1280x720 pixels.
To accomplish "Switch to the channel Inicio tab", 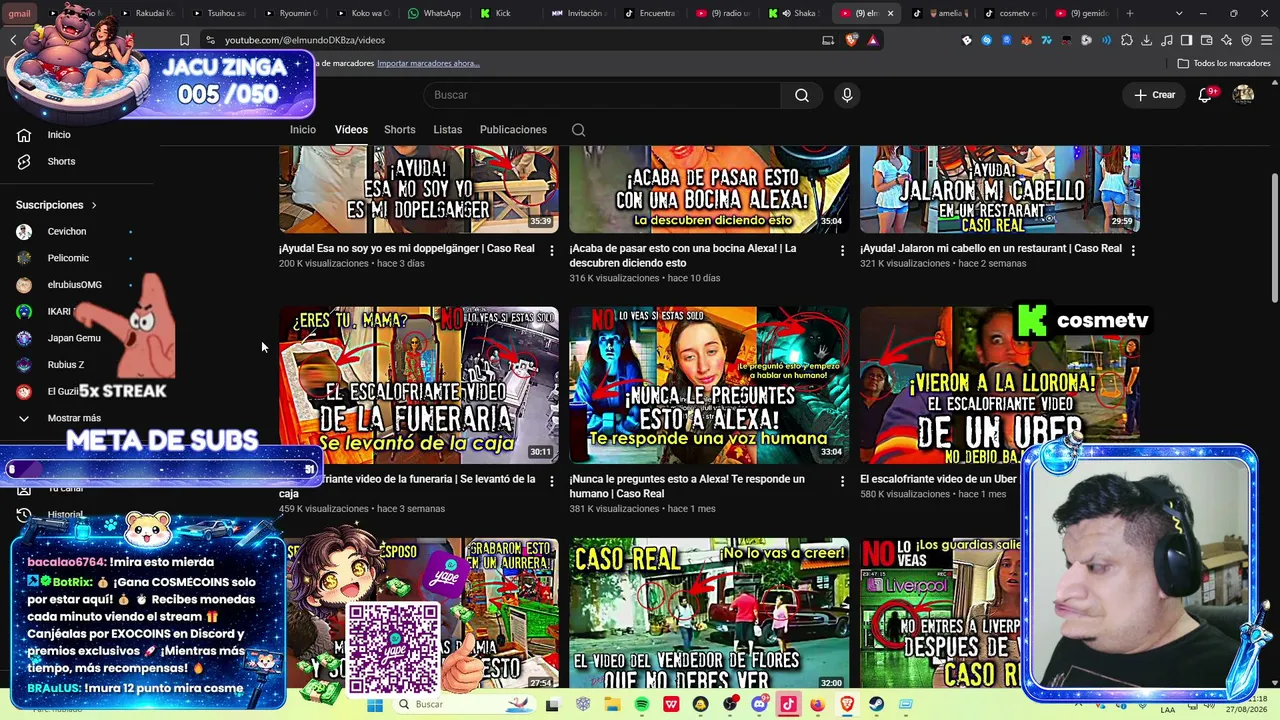I will pos(303,130).
